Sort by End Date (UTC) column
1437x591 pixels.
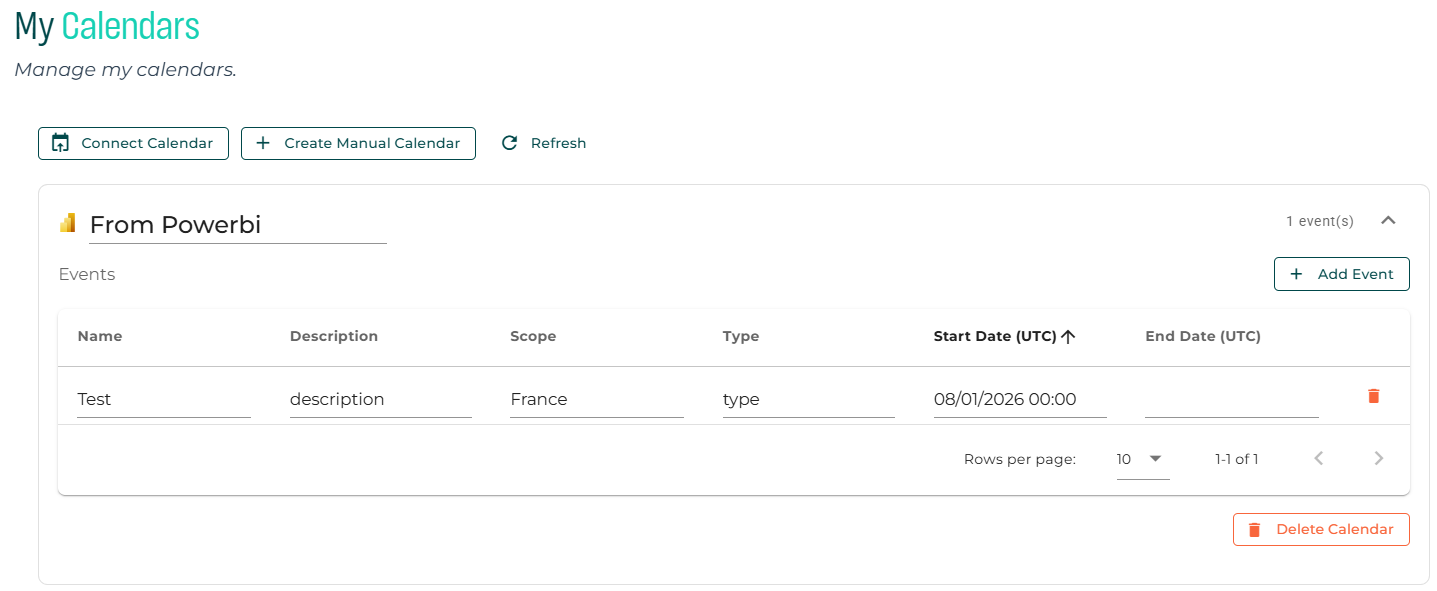1202,336
